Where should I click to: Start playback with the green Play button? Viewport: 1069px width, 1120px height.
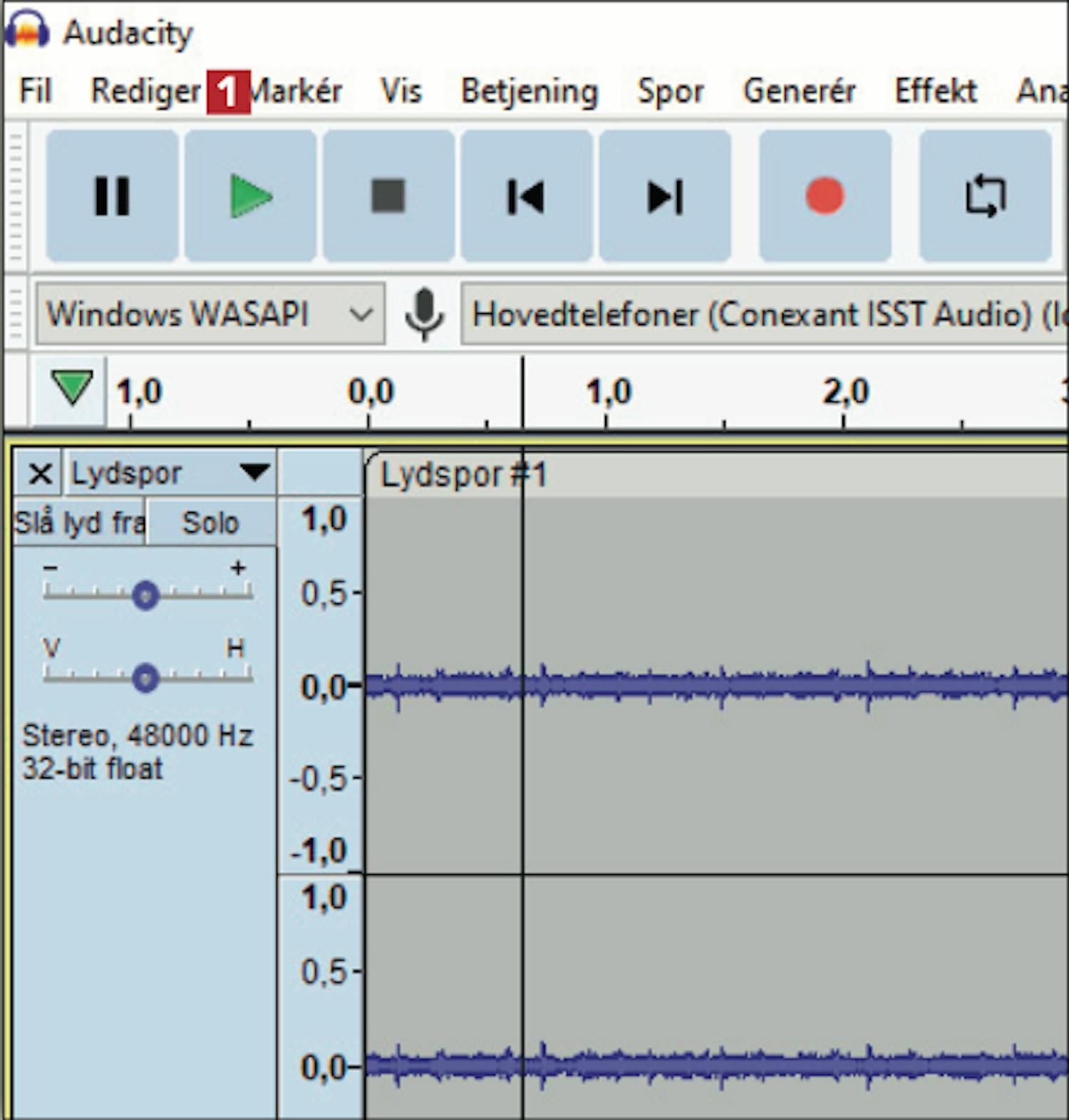click(x=251, y=196)
